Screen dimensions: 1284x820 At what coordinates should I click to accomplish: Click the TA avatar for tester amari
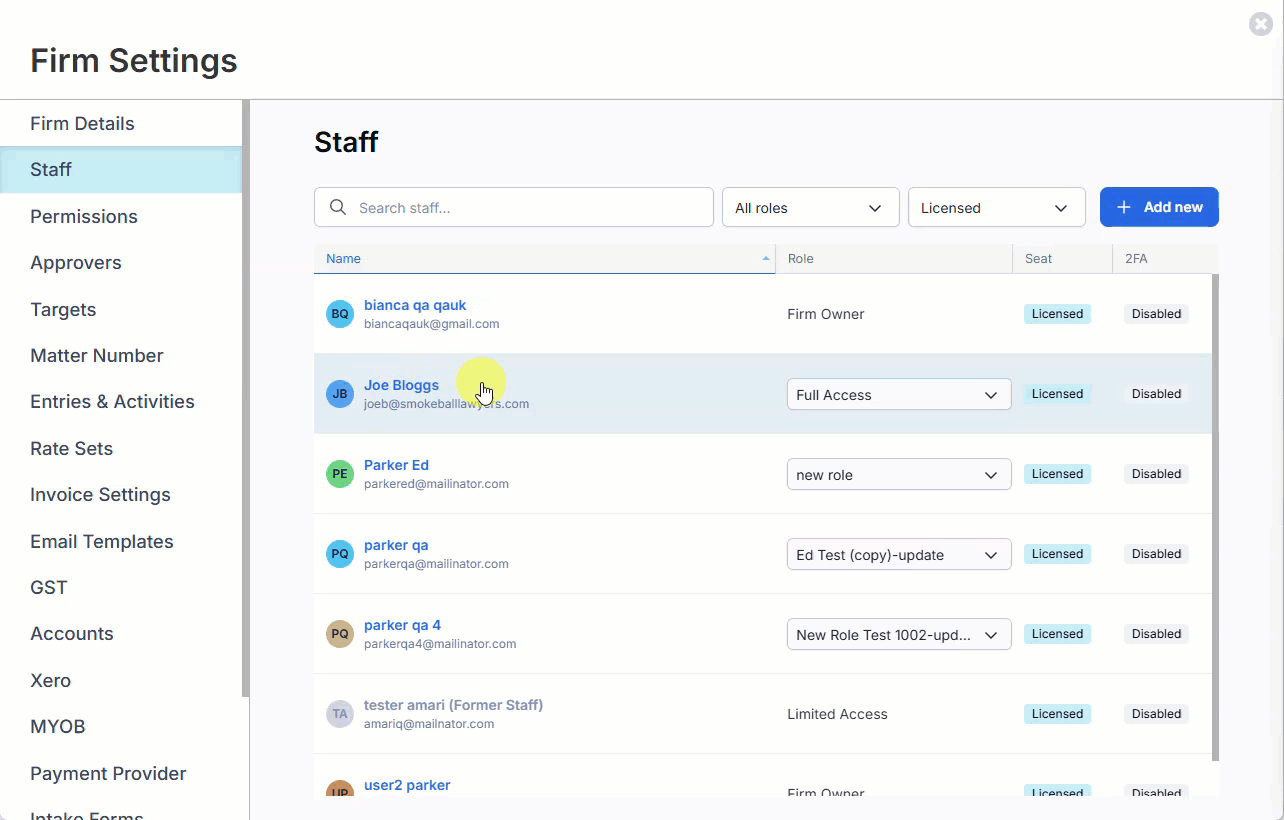tap(340, 714)
